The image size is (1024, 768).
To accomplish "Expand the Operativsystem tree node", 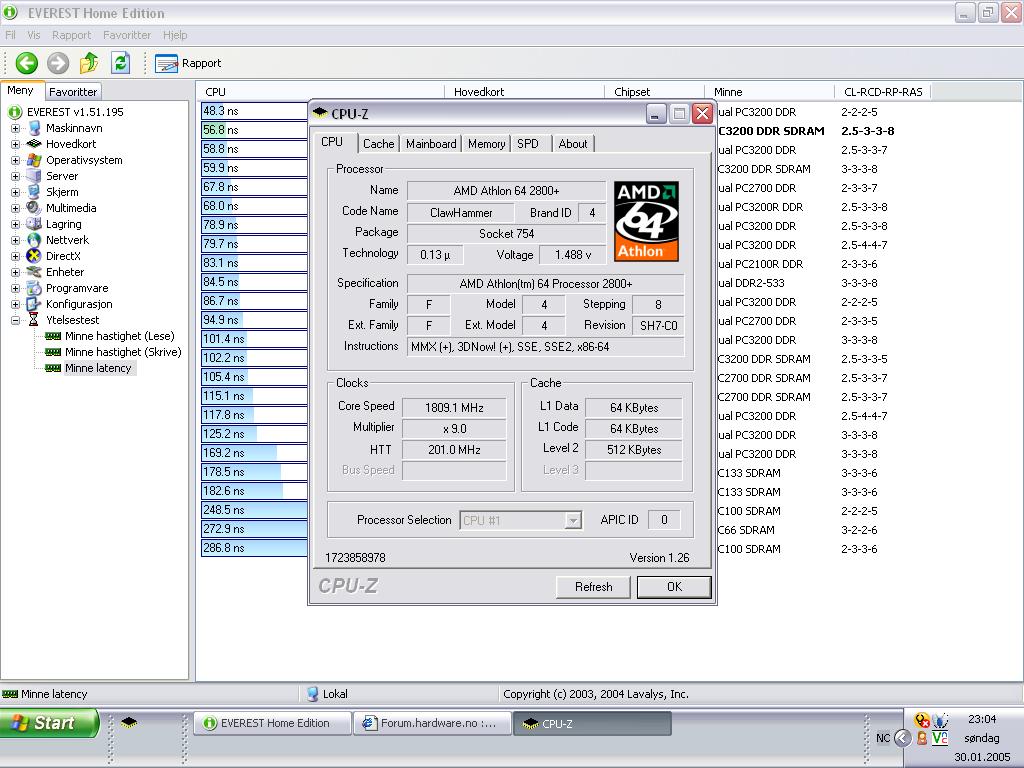I will pos(15,160).
